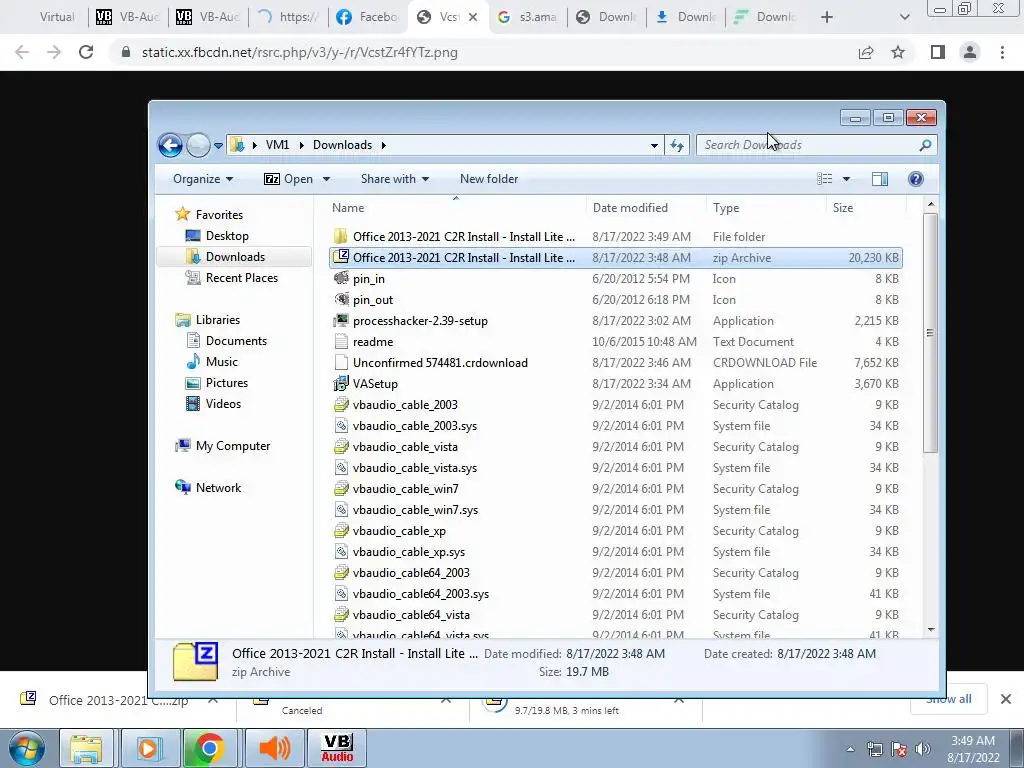This screenshot has height=768, width=1024.
Task: Click the Explorer back navigation arrow
Action: (170, 145)
